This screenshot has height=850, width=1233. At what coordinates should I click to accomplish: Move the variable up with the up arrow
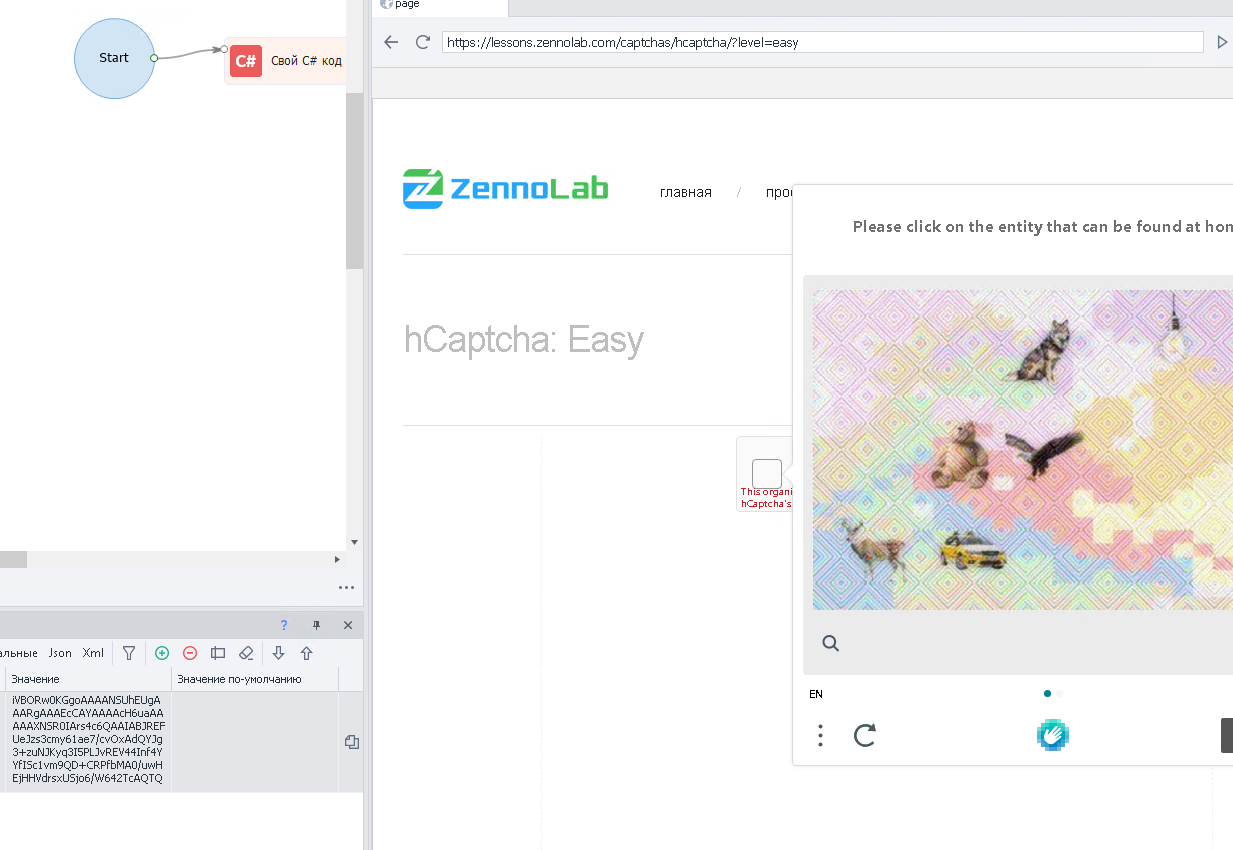point(306,653)
